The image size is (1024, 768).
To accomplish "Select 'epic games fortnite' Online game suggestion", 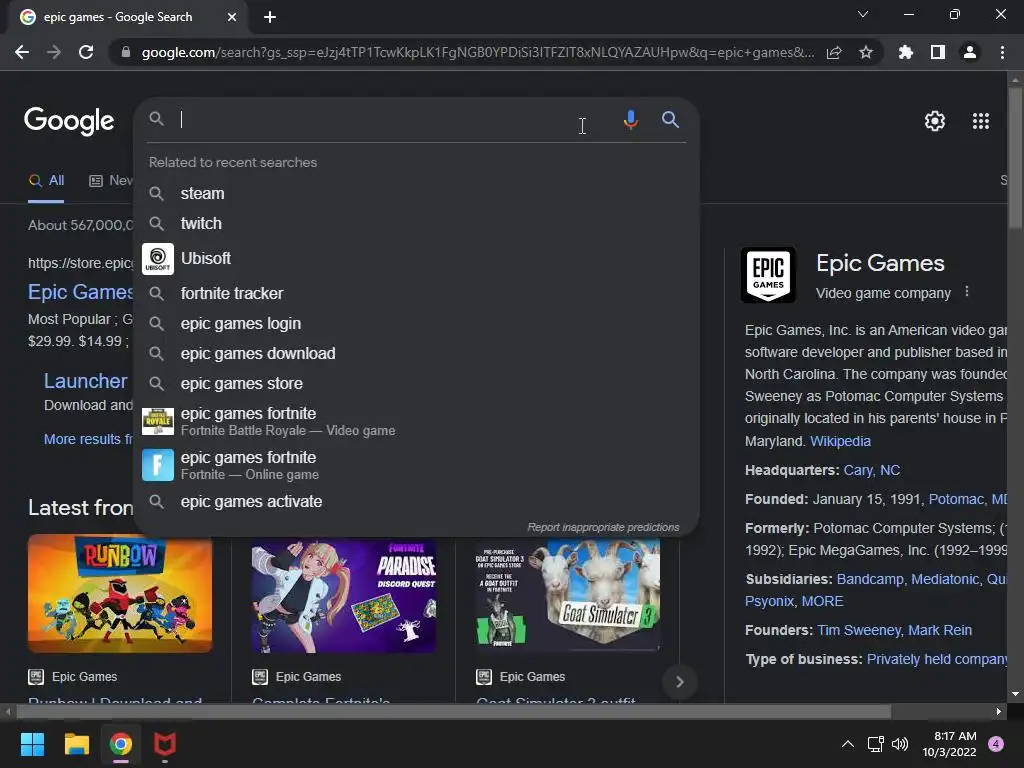I will tap(417, 465).
